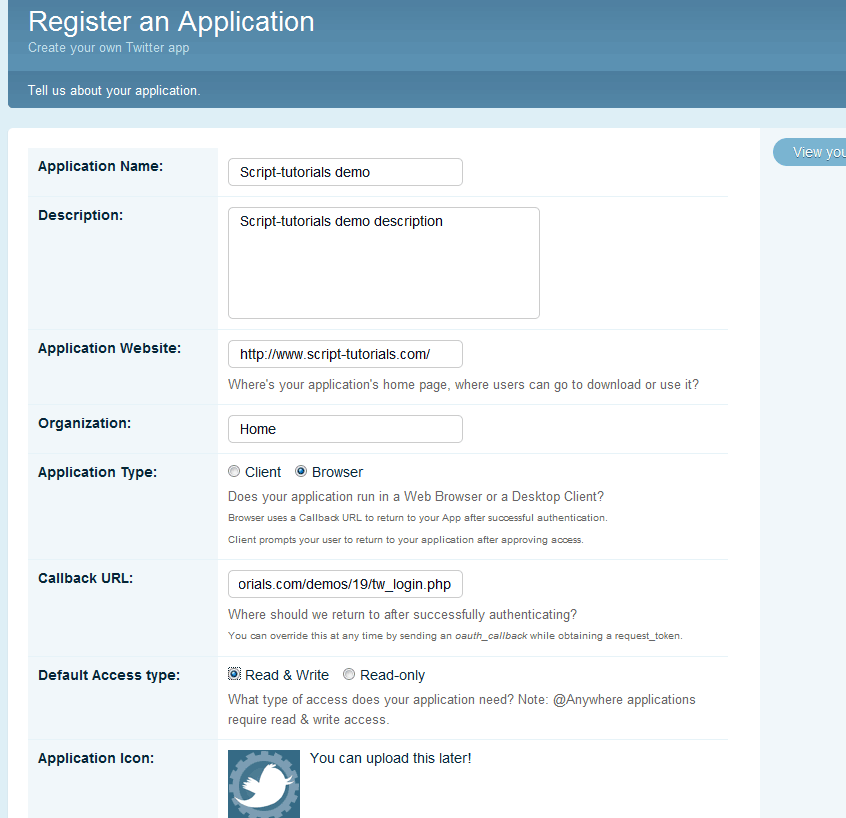Click 'Client prompts your user to return' note
Viewport: 846px width, 818px height.
[x=406, y=540]
